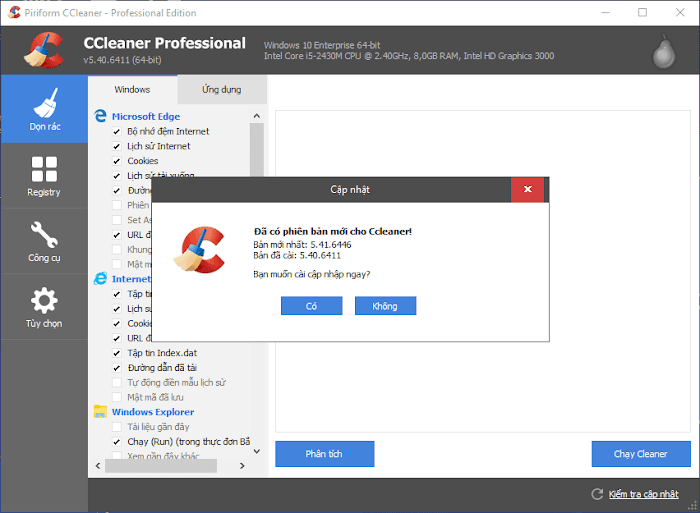Image resolution: width=700 pixels, height=513 pixels.
Task: Click the horizontal scroll left arrow
Action: tap(98, 466)
